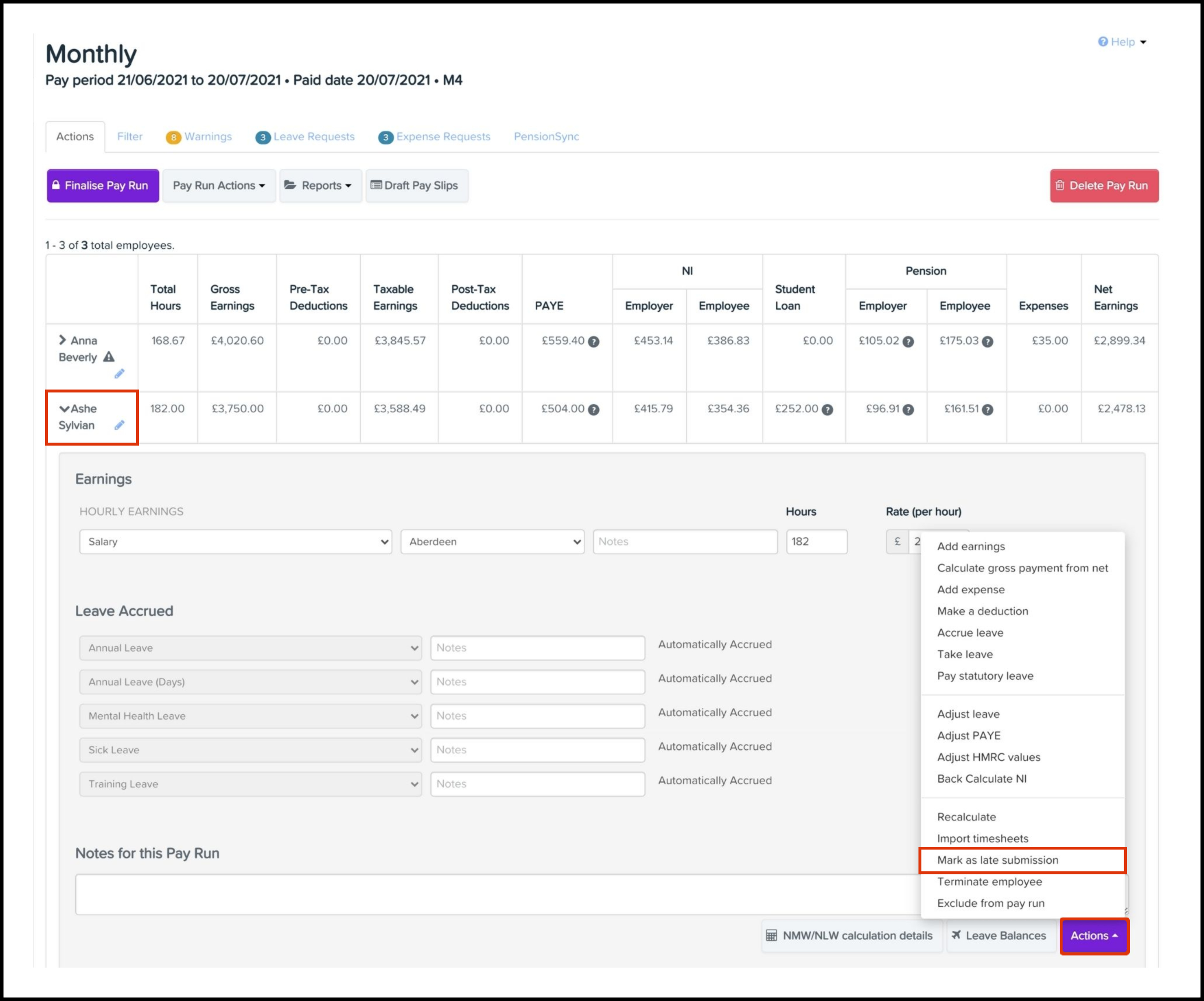
Task: Click the Hours input field
Action: point(816,542)
